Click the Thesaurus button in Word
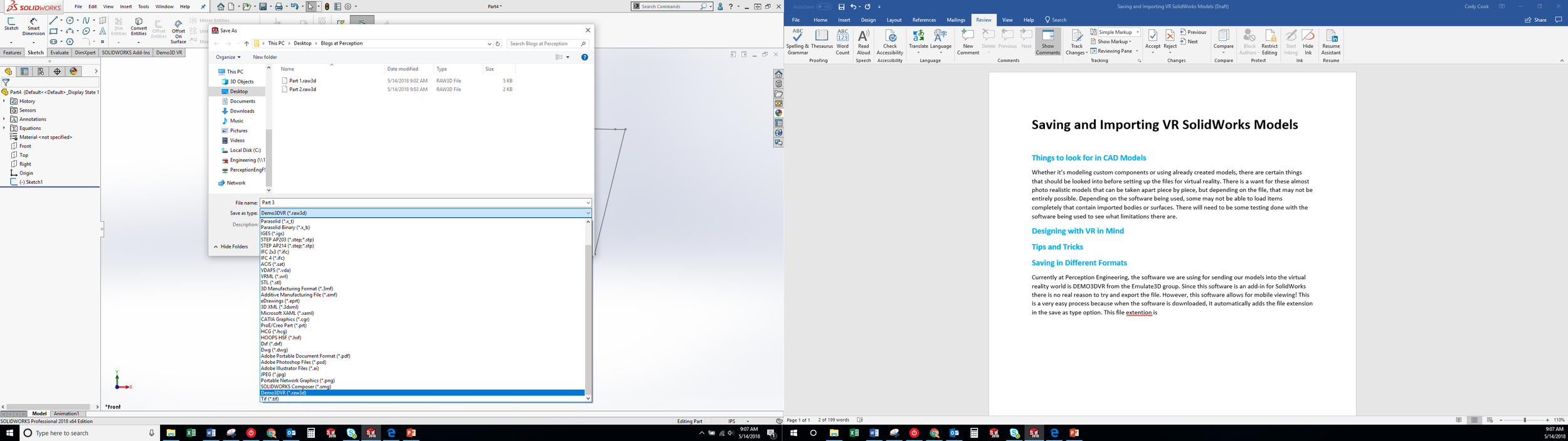The image size is (1568, 441). (822, 39)
